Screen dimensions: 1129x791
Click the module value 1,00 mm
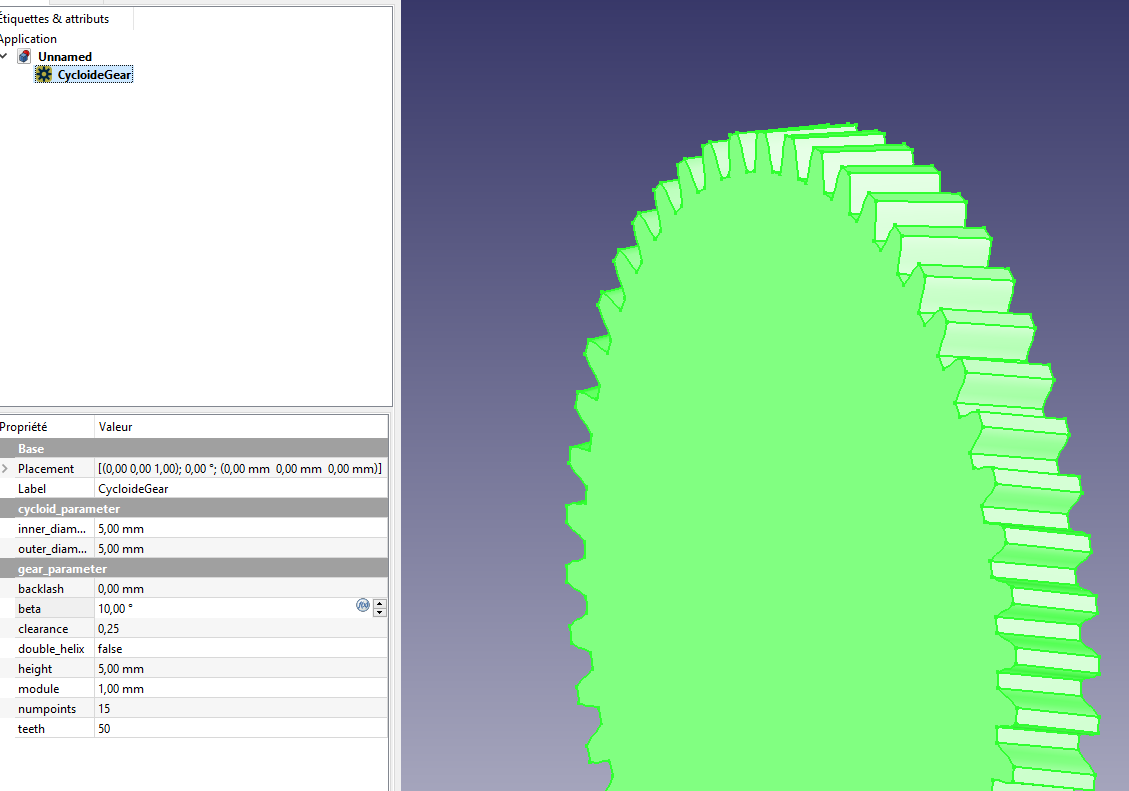click(241, 689)
